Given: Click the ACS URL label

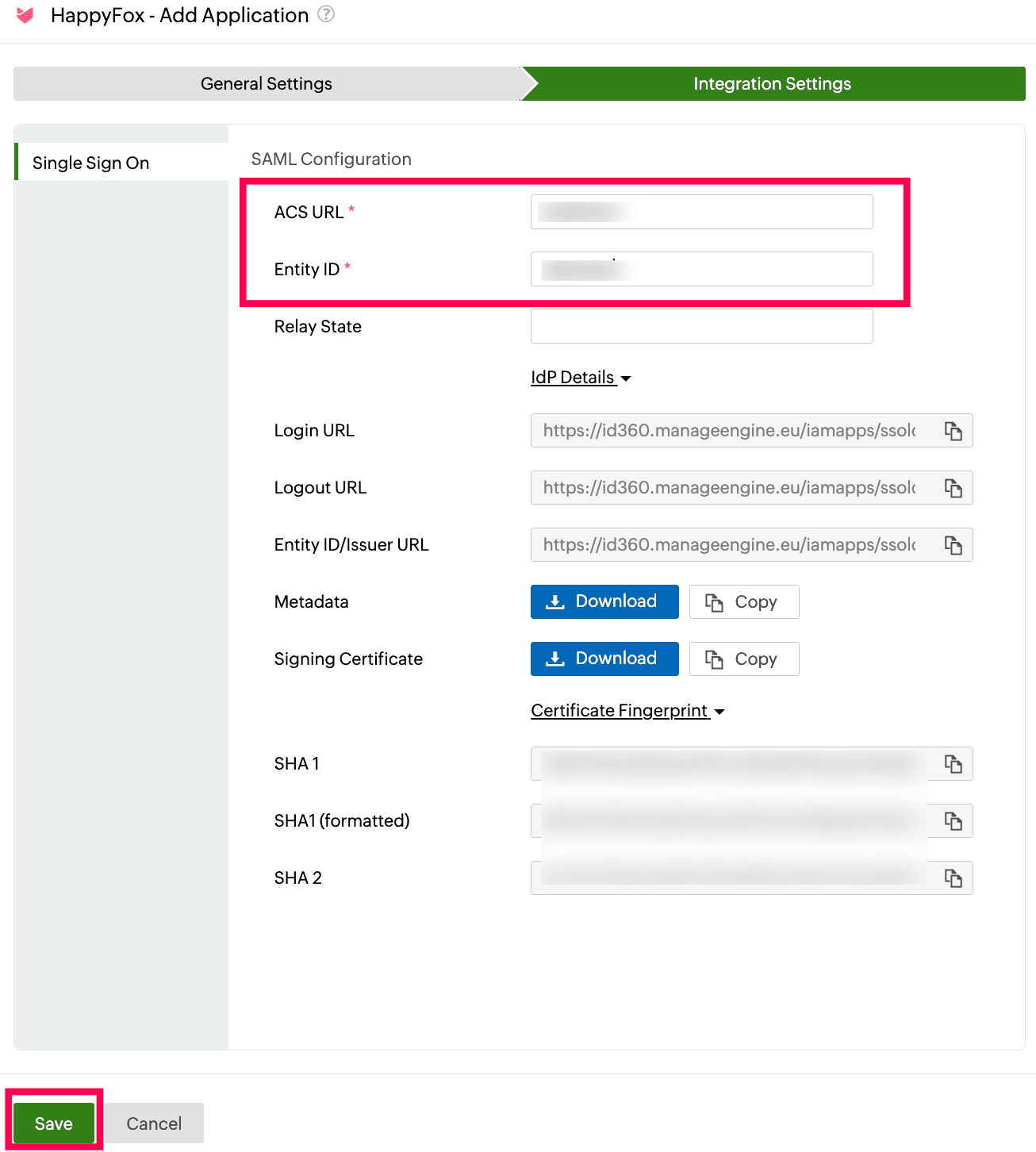Looking at the screenshot, I should pyautogui.click(x=309, y=212).
